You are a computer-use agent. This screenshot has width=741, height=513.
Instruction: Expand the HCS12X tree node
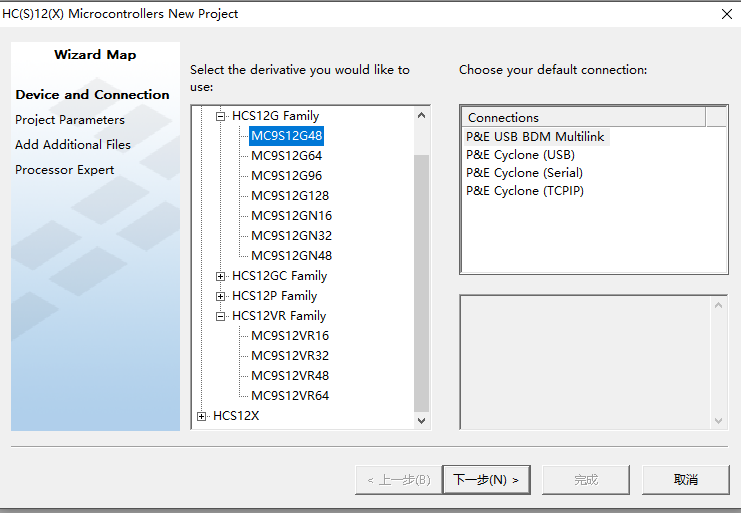(x=202, y=416)
